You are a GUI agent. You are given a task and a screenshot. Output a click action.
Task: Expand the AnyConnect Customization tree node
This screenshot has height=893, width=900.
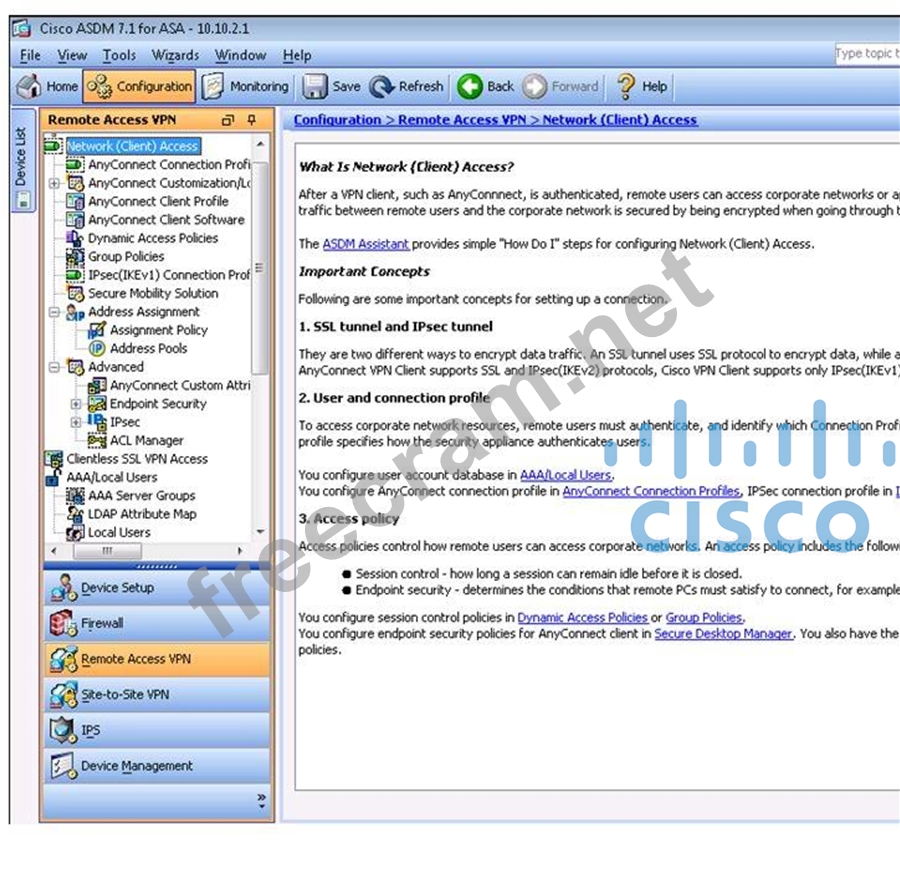[x=54, y=184]
